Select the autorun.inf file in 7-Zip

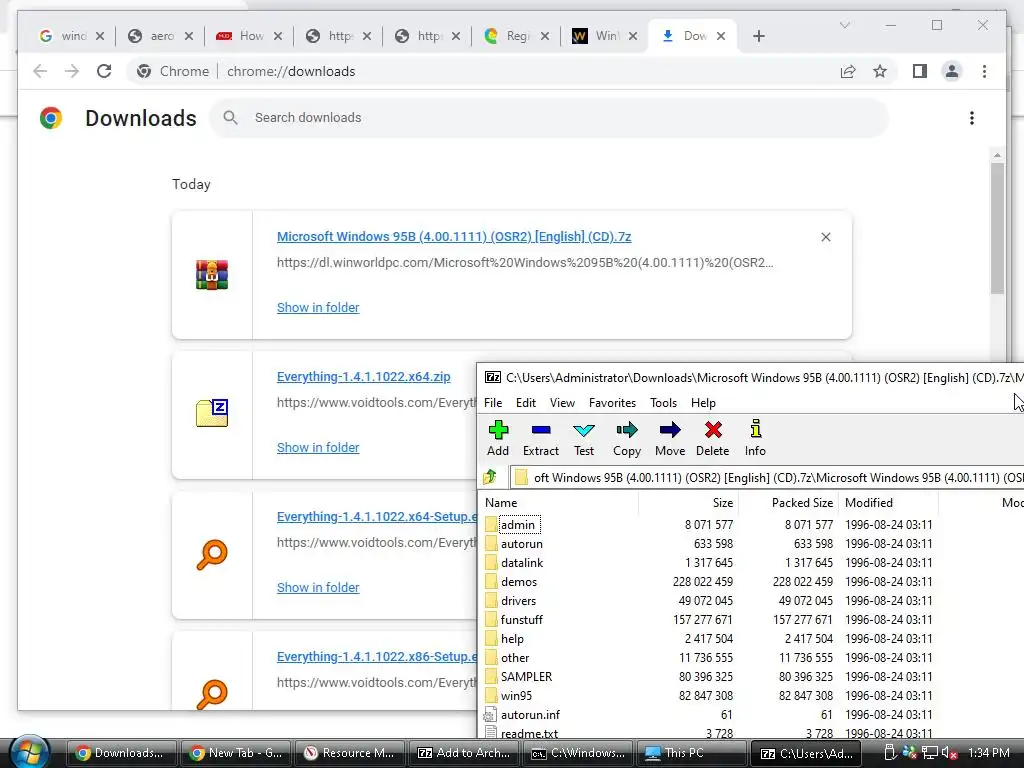(530, 714)
